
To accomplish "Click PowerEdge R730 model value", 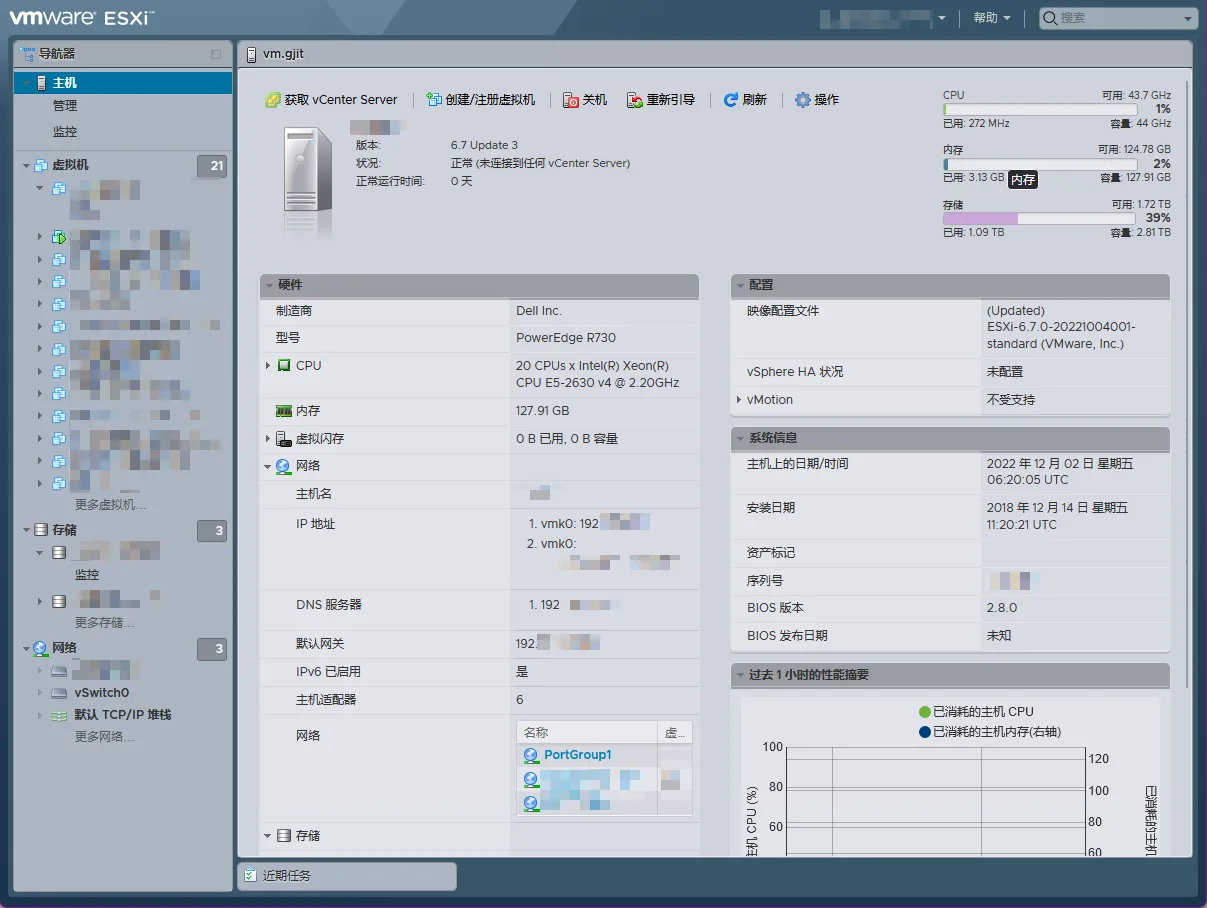I will pyautogui.click(x=566, y=338).
